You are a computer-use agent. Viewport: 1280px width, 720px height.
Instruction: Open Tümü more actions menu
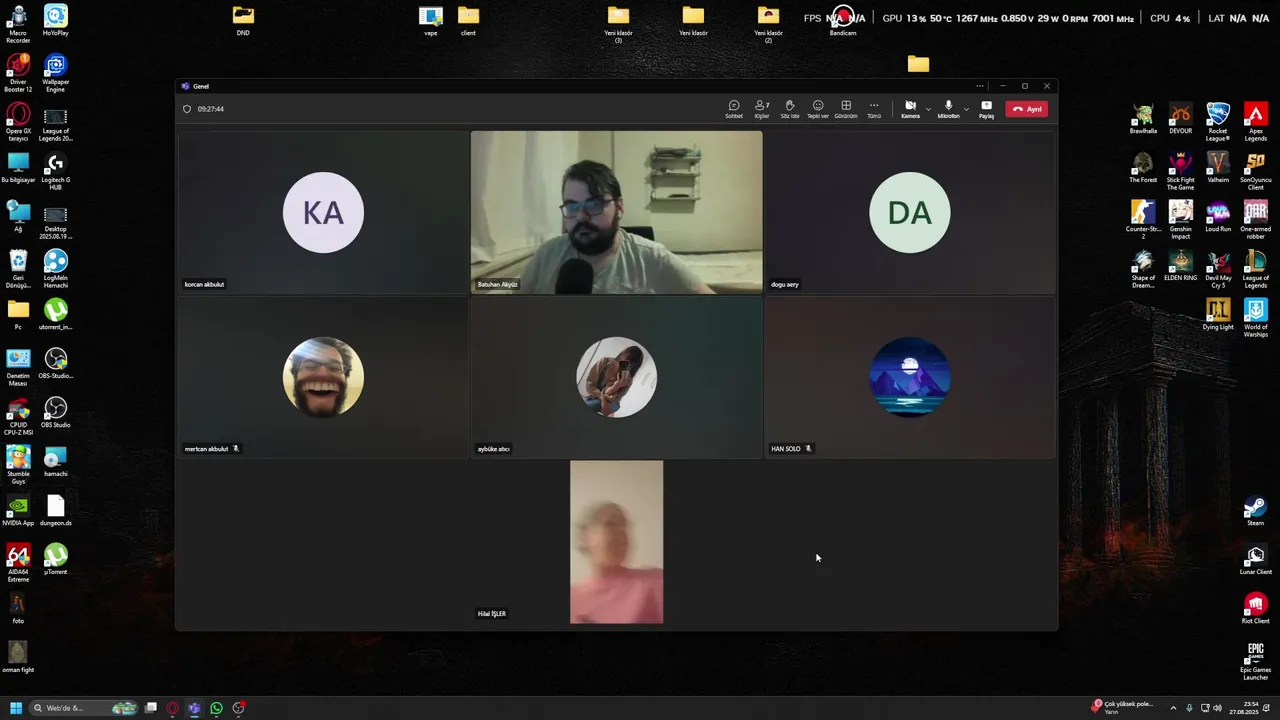pyautogui.click(x=874, y=109)
